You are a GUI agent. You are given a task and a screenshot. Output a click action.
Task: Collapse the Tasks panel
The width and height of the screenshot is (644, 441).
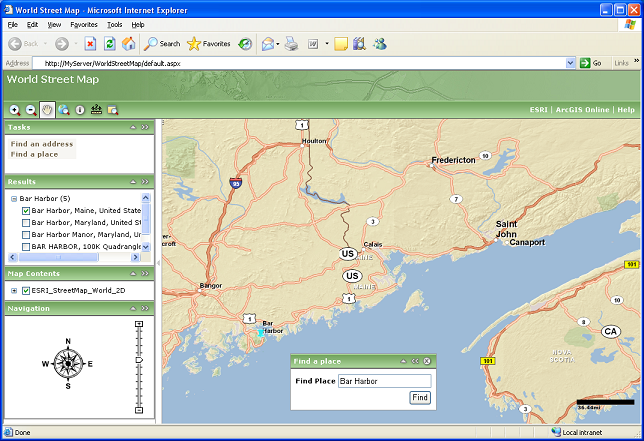point(132,127)
